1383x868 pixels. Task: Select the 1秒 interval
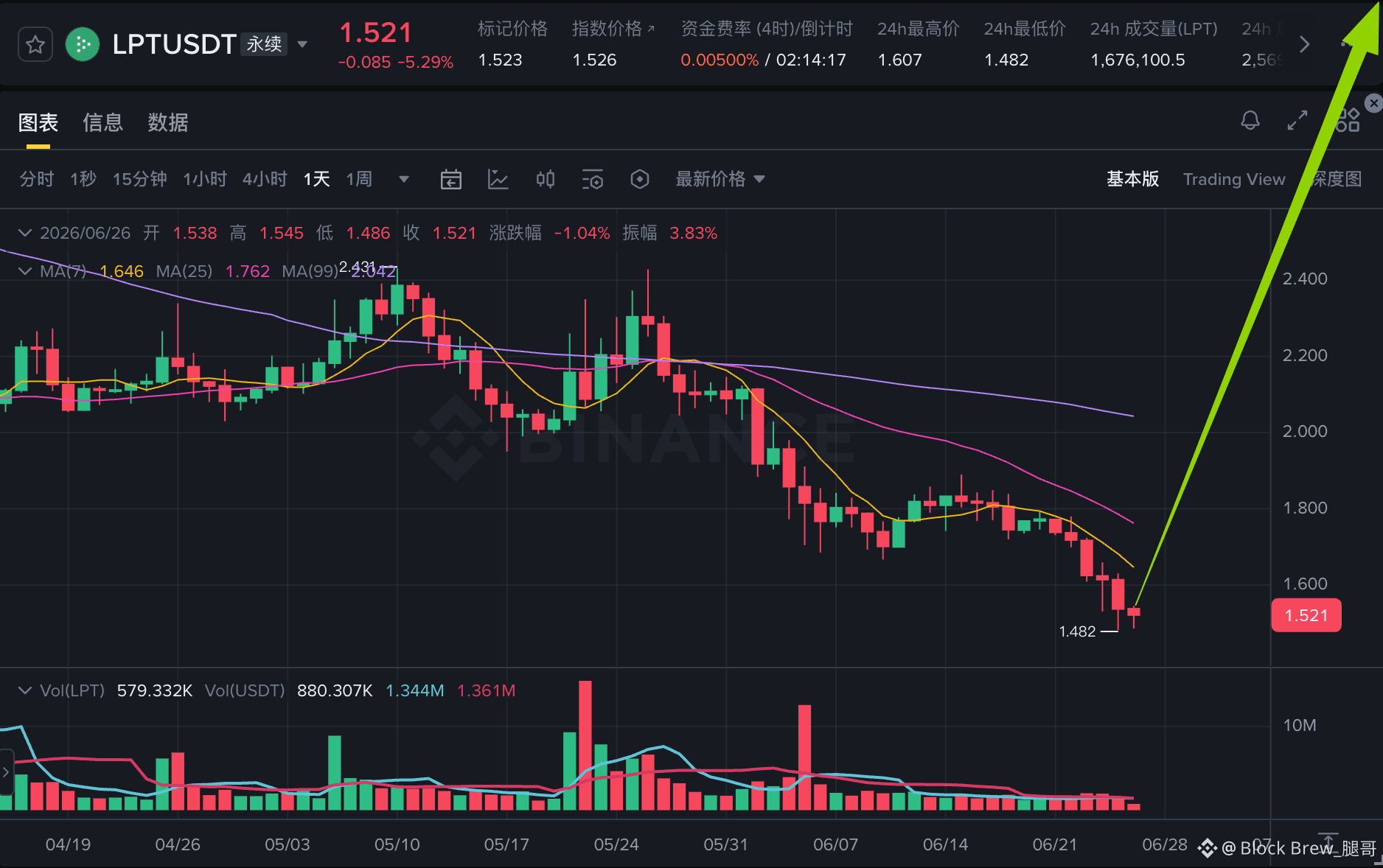click(x=83, y=179)
